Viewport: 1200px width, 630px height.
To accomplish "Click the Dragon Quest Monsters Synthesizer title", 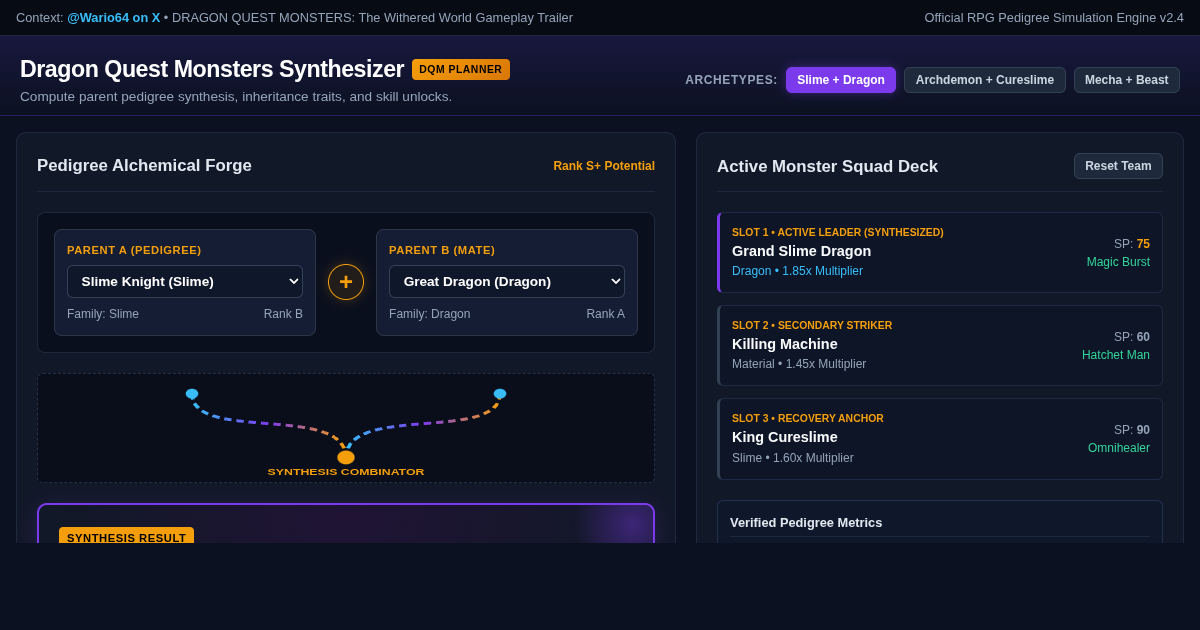I will coord(212,69).
